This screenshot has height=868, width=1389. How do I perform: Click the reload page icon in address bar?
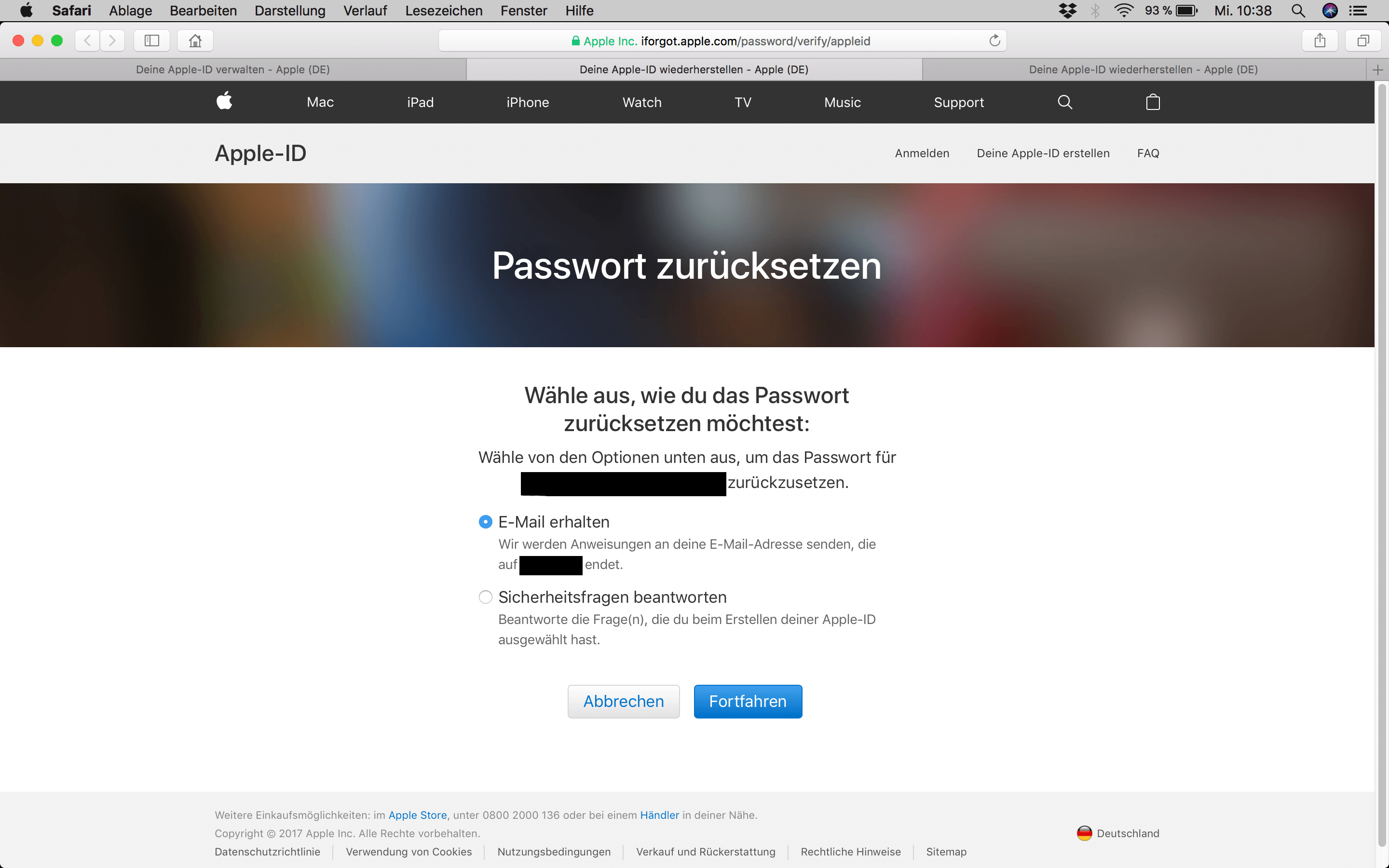tap(994, 41)
